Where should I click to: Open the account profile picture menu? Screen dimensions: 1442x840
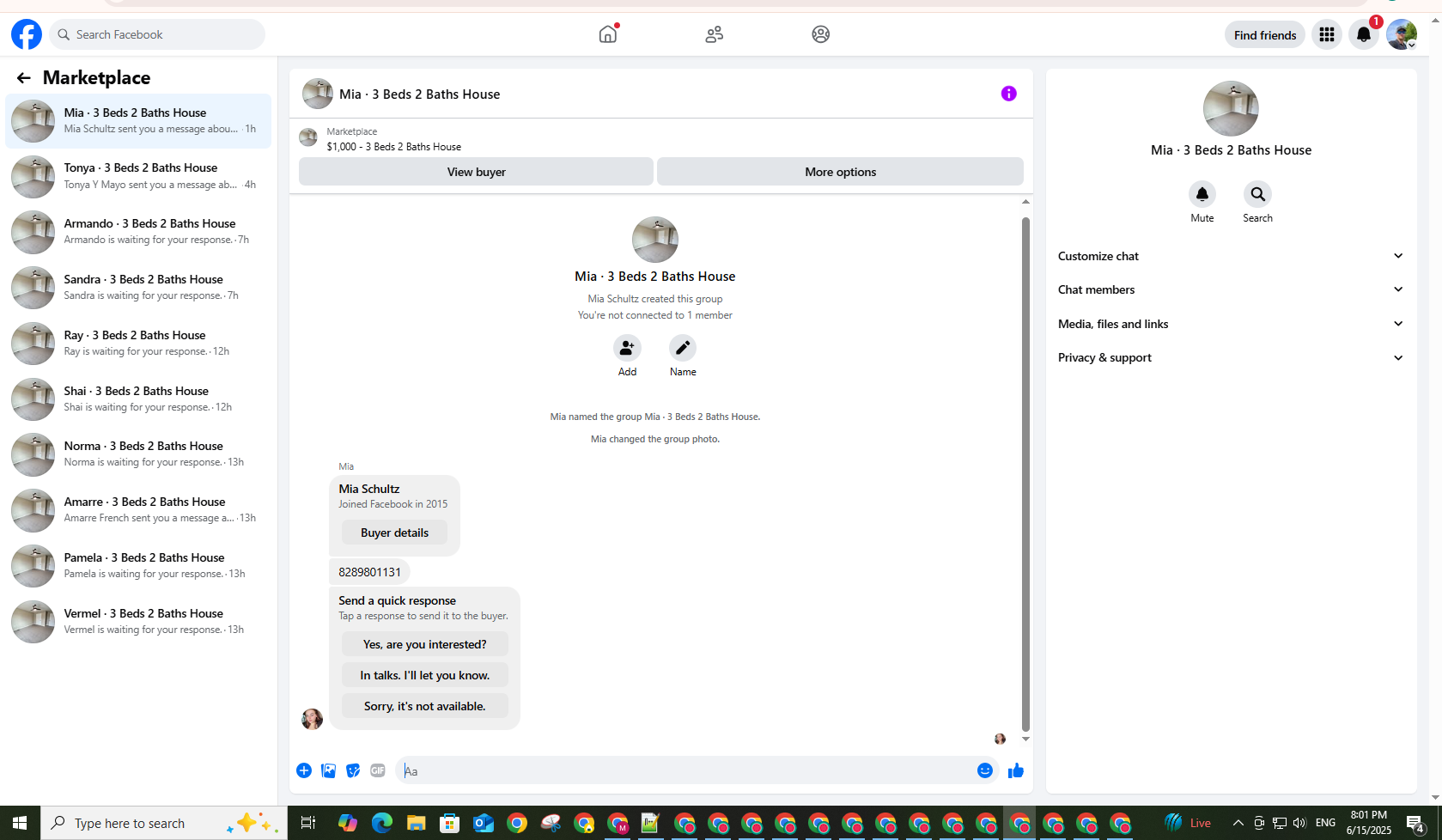tap(1402, 34)
